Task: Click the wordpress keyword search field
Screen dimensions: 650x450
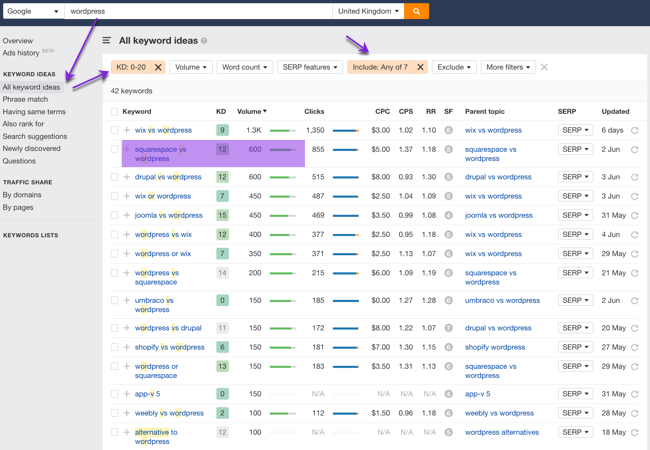Action: click(x=198, y=11)
